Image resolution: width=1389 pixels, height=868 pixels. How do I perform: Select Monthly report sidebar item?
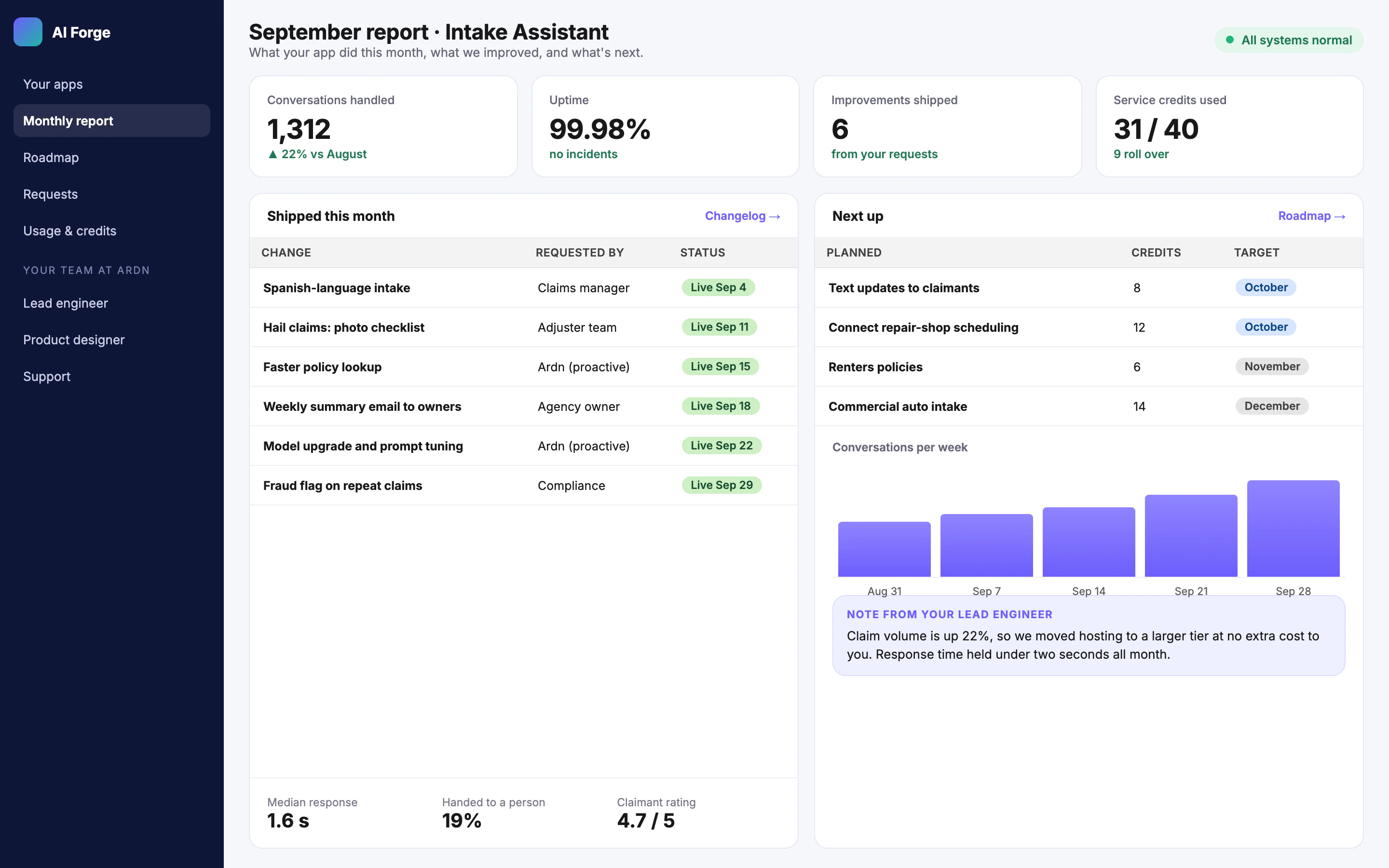click(111, 121)
